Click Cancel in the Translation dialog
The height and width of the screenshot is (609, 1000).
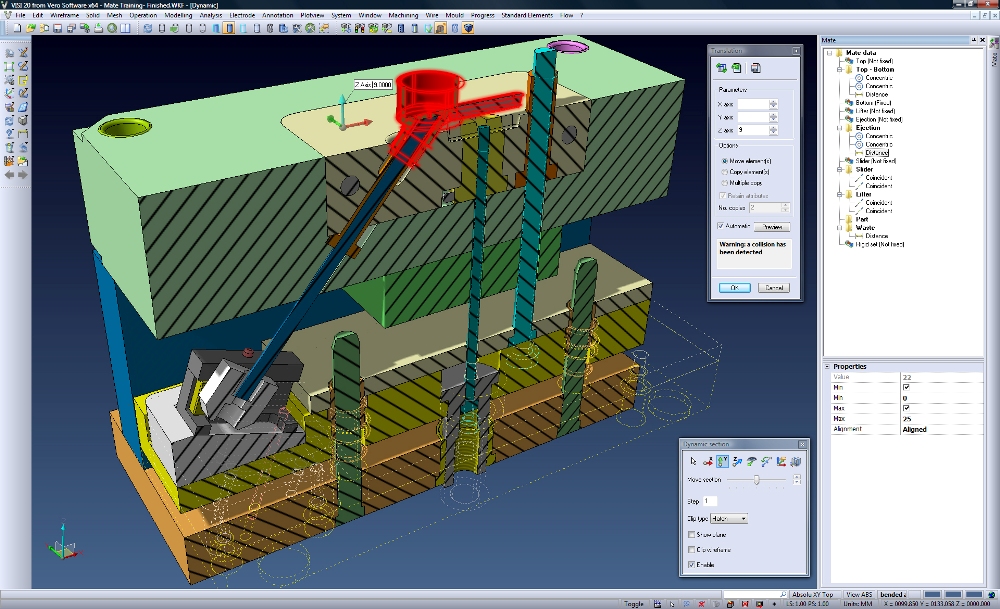click(774, 288)
